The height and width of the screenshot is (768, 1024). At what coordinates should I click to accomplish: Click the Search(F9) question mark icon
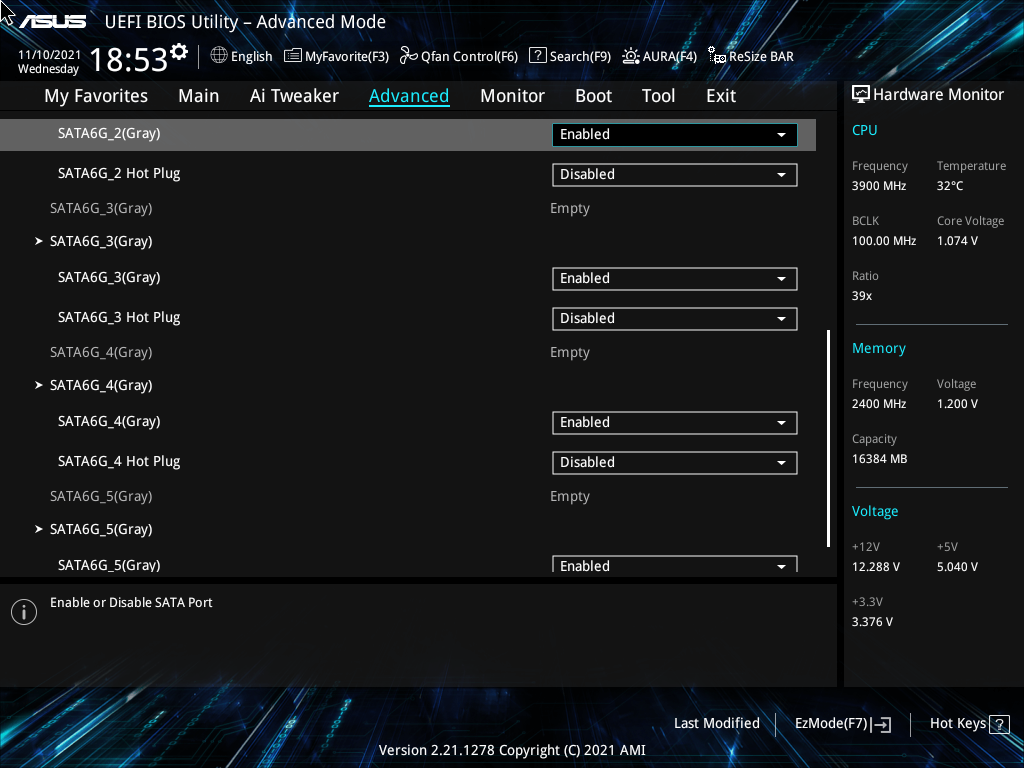click(537, 56)
